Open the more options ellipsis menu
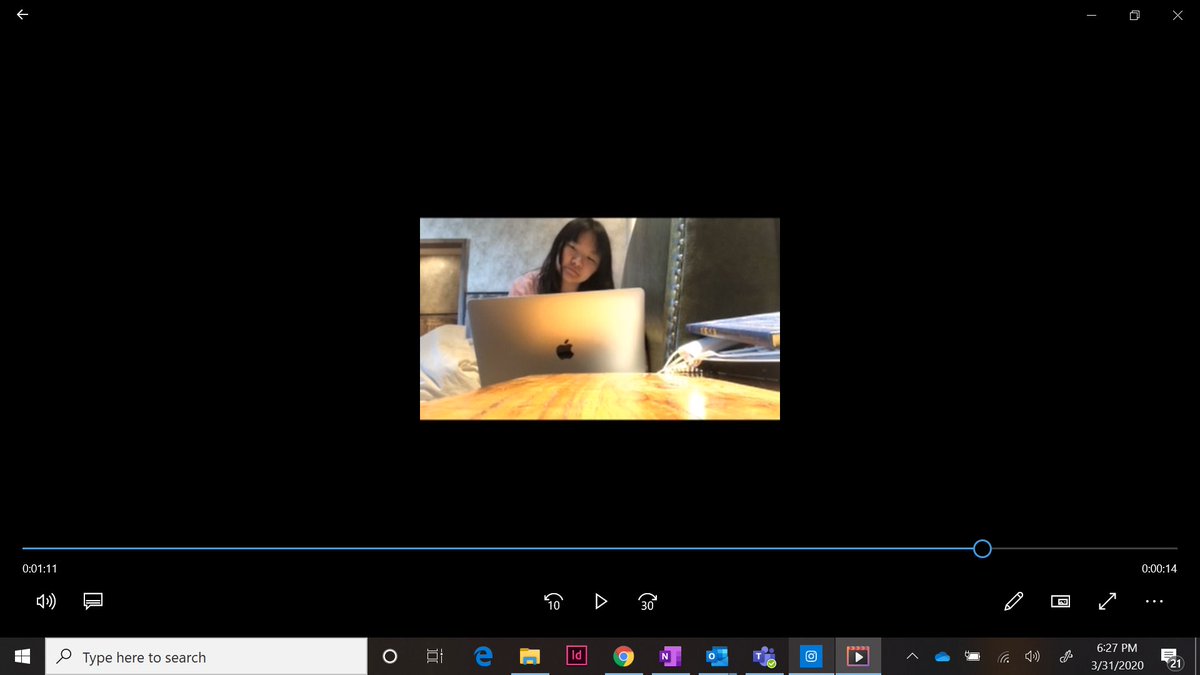This screenshot has width=1200, height=675. (x=1154, y=601)
